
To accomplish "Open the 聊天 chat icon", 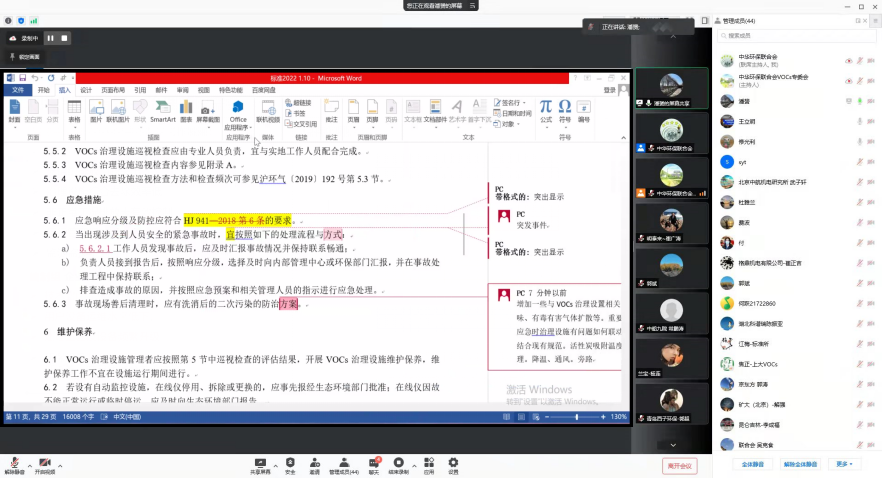I will click(374, 466).
